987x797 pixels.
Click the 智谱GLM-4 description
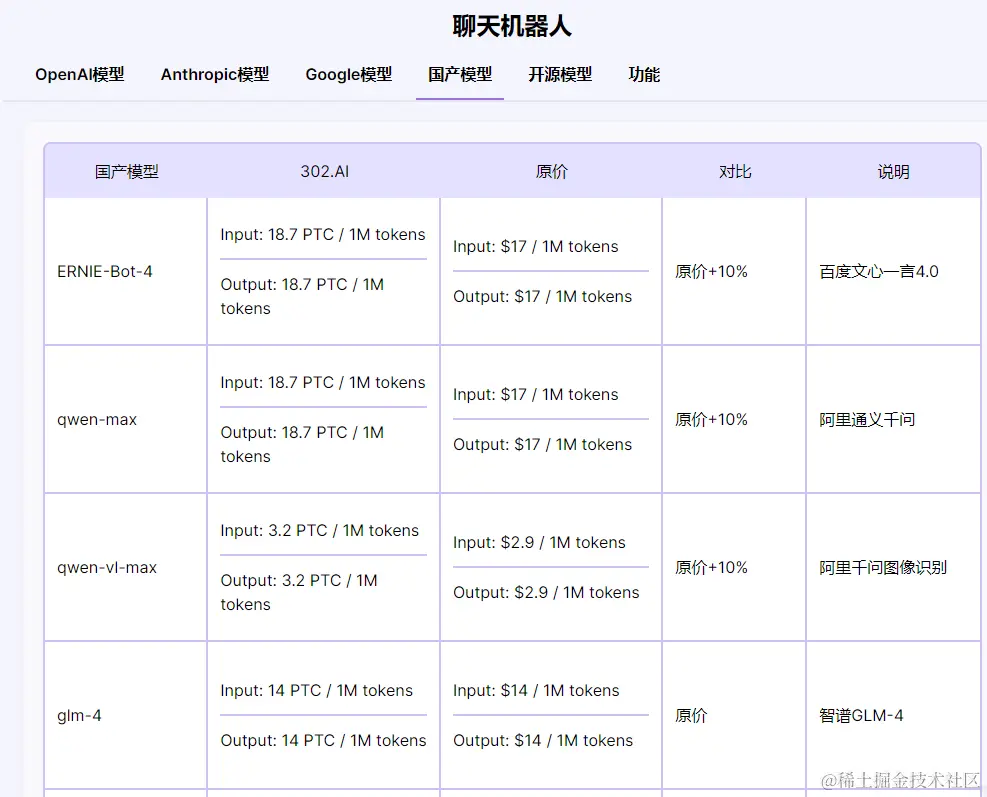pyautogui.click(x=861, y=716)
